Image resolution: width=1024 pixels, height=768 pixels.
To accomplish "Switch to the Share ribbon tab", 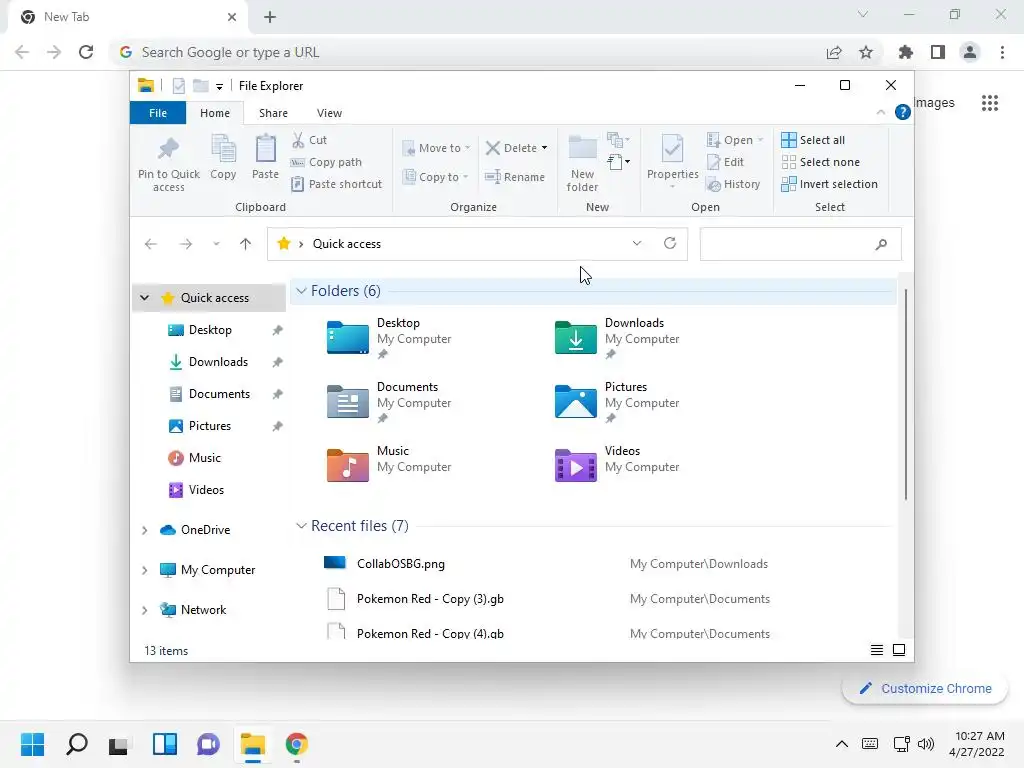I will [x=273, y=113].
